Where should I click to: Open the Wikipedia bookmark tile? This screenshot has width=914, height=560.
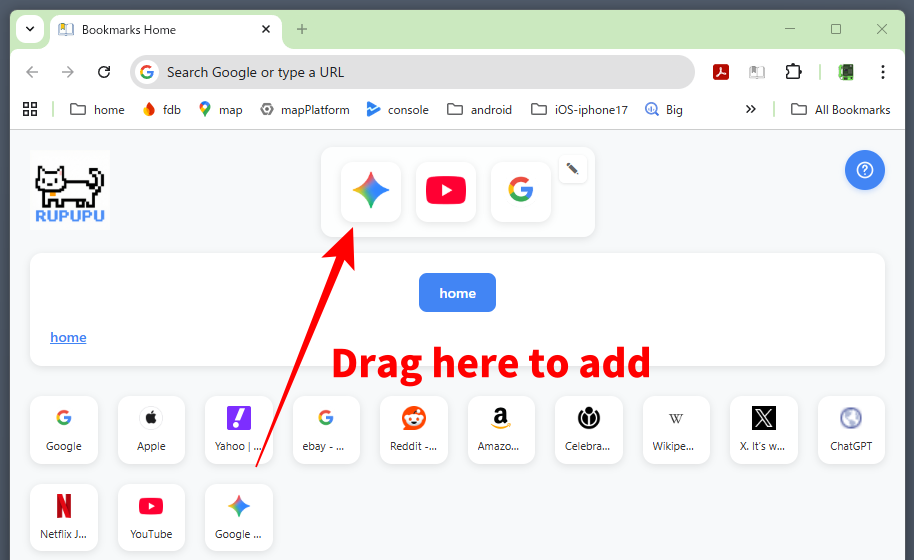[x=676, y=430]
